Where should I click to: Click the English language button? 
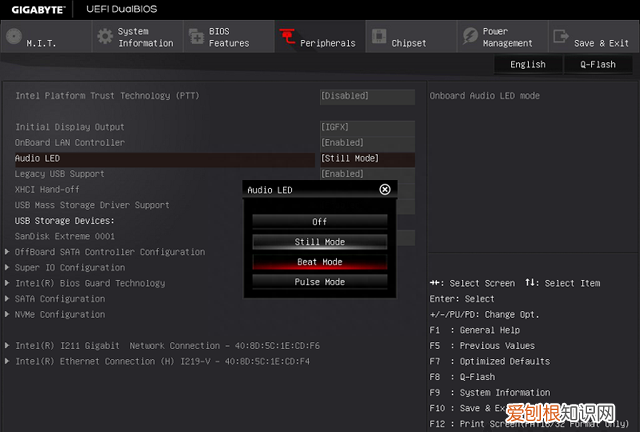pyautogui.click(x=528, y=64)
